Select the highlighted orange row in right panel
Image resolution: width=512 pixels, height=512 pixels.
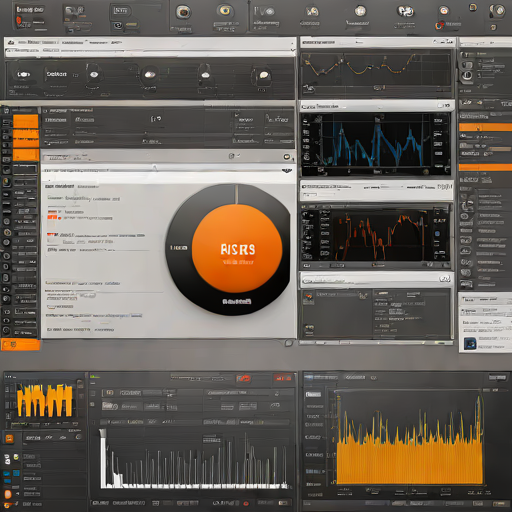click(x=485, y=127)
